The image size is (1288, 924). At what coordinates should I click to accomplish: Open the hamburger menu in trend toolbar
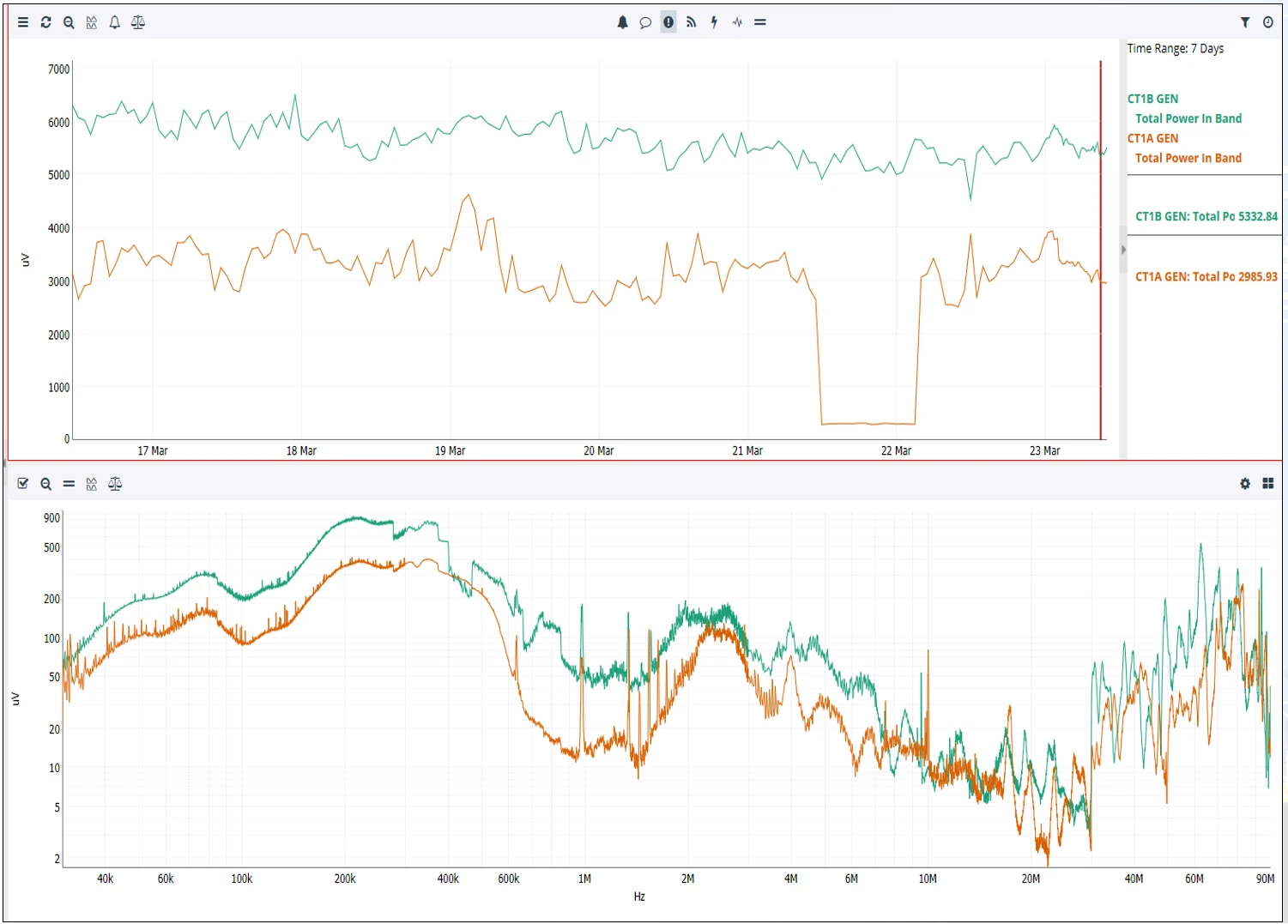[x=23, y=22]
